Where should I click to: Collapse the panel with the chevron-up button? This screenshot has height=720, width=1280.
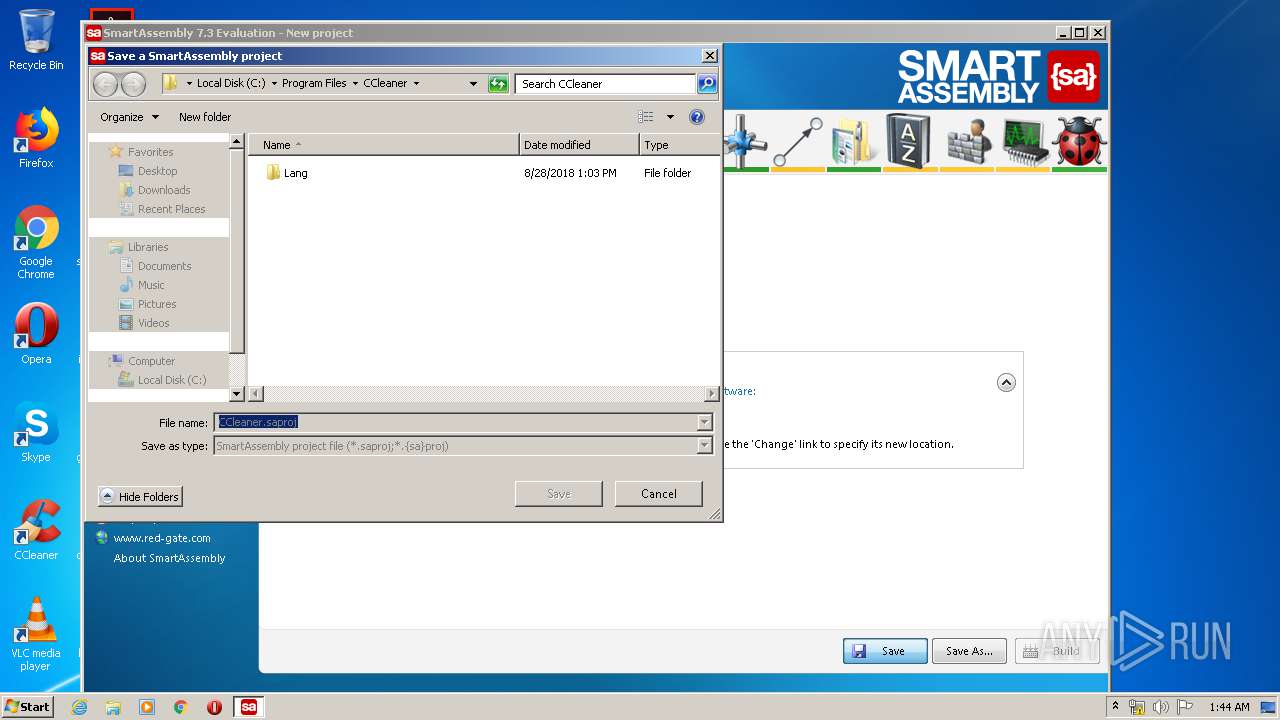point(1006,382)
